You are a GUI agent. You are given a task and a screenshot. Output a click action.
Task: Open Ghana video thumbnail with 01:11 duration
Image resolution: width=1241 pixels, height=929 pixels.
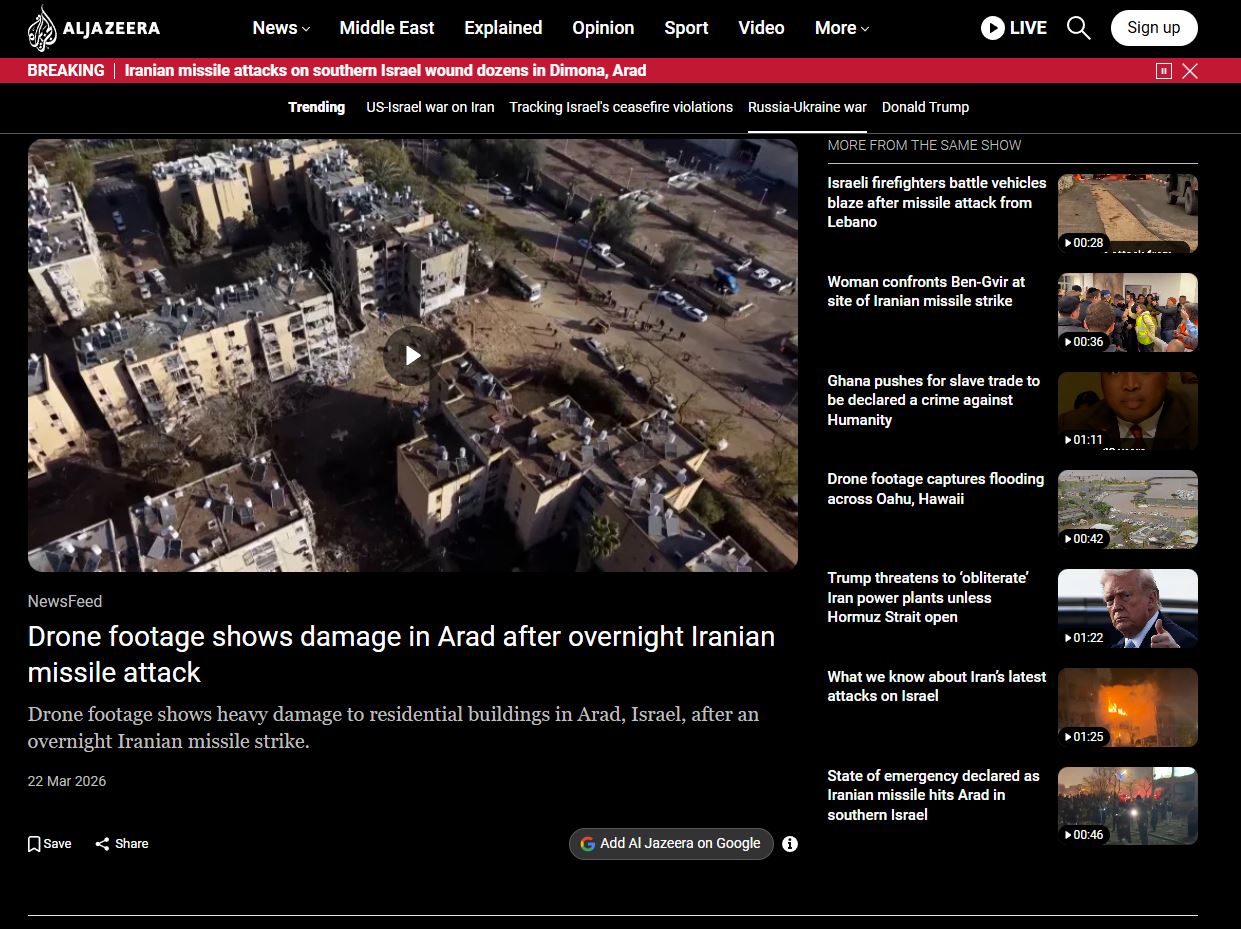coord(1127,411)
